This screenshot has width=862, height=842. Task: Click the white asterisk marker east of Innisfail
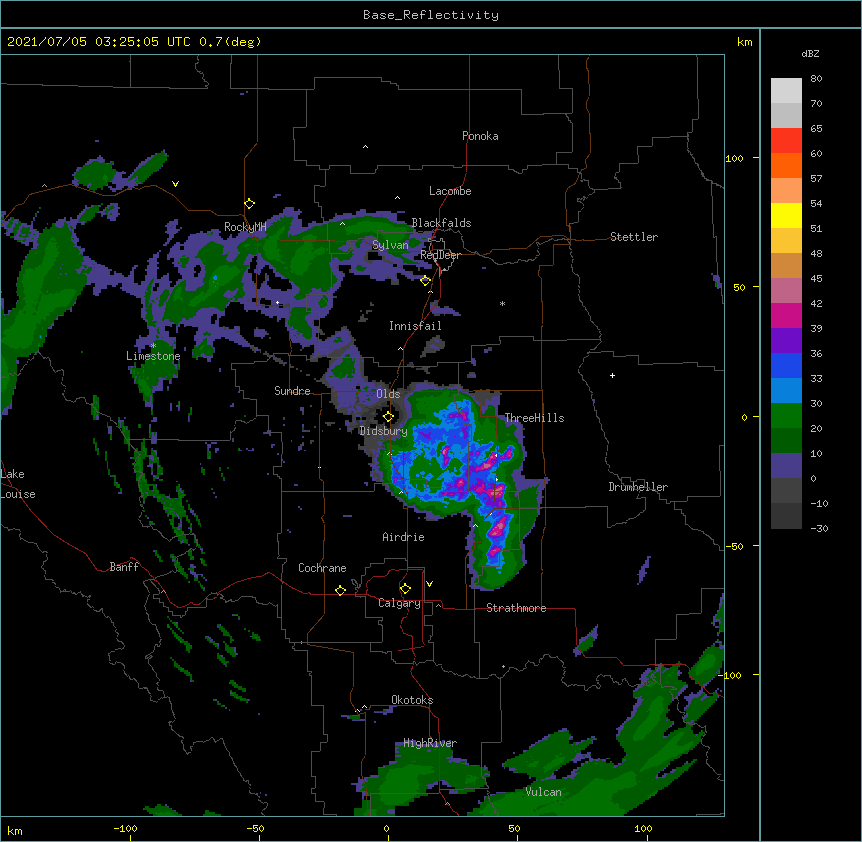point(502,303)
